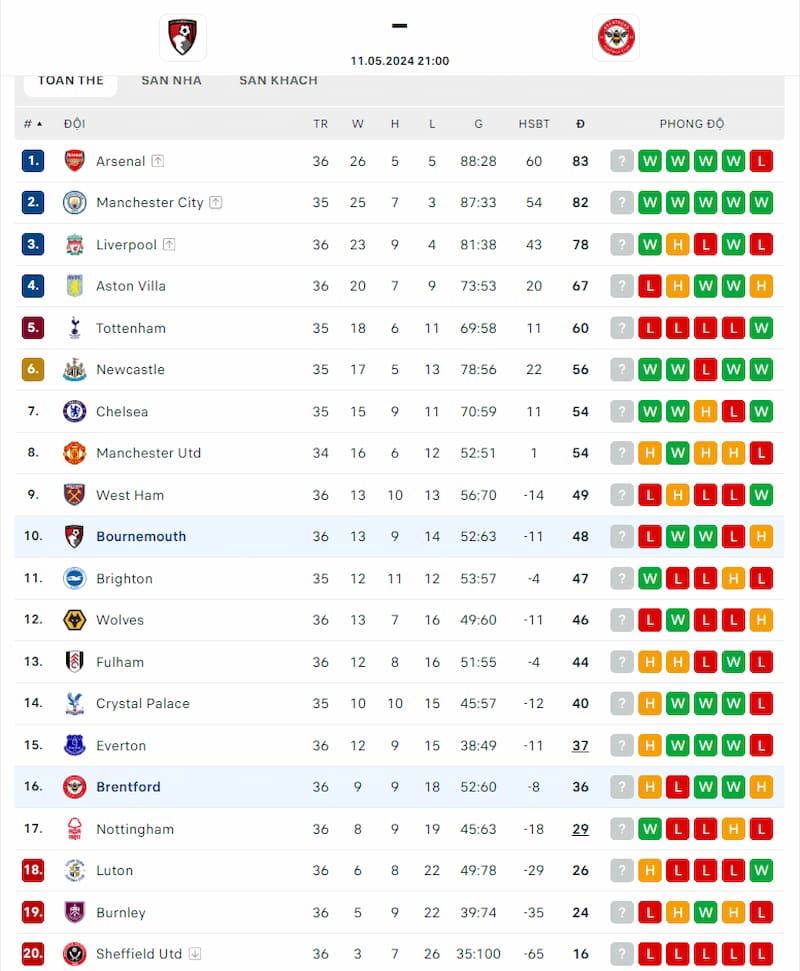
Task: Click the Liverpool club crest
Action: [x=75, y=244]
